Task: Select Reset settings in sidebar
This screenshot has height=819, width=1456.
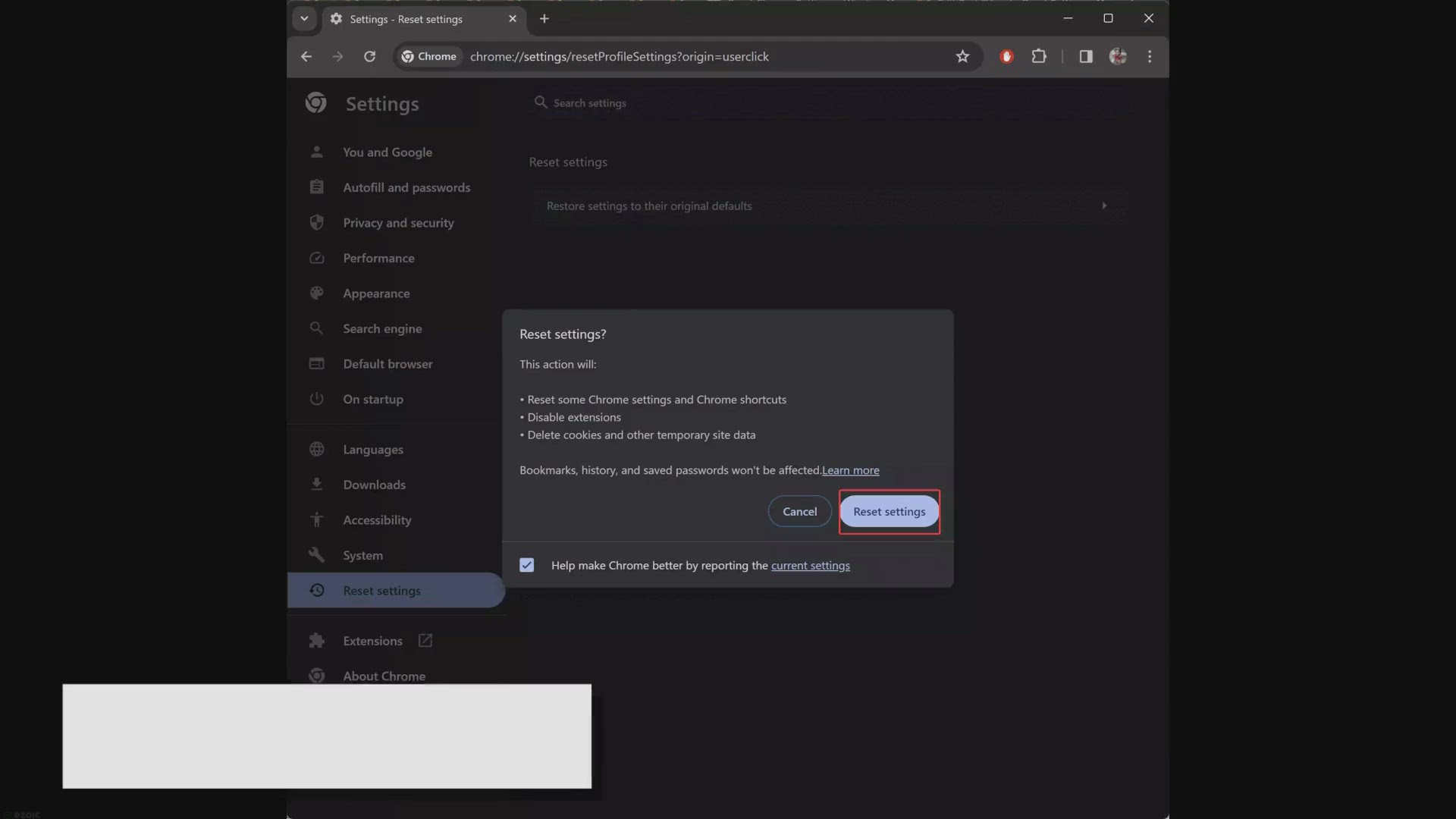Action: pyautogui.click(x=395, y=590)
